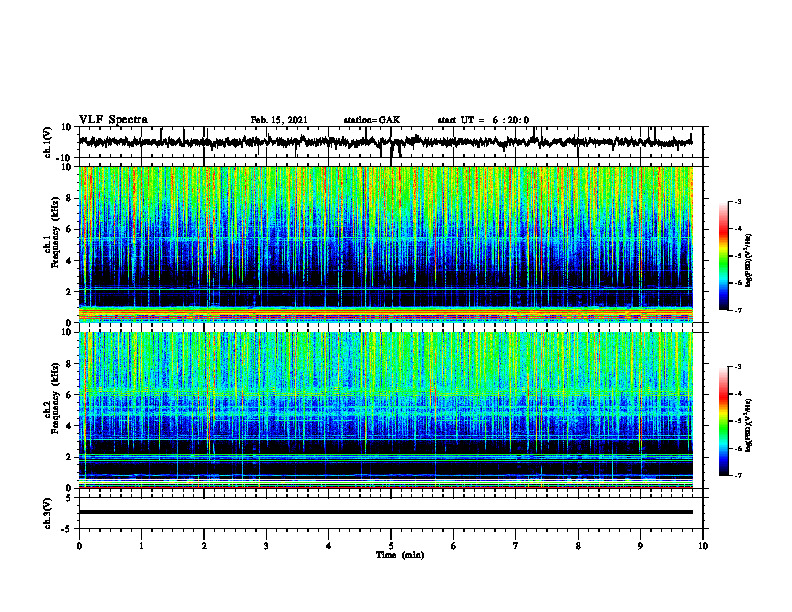This screenshot has width=792, height=612.
Task: Click the flat ch.3 voltage trace line
Action: (385, 512)
